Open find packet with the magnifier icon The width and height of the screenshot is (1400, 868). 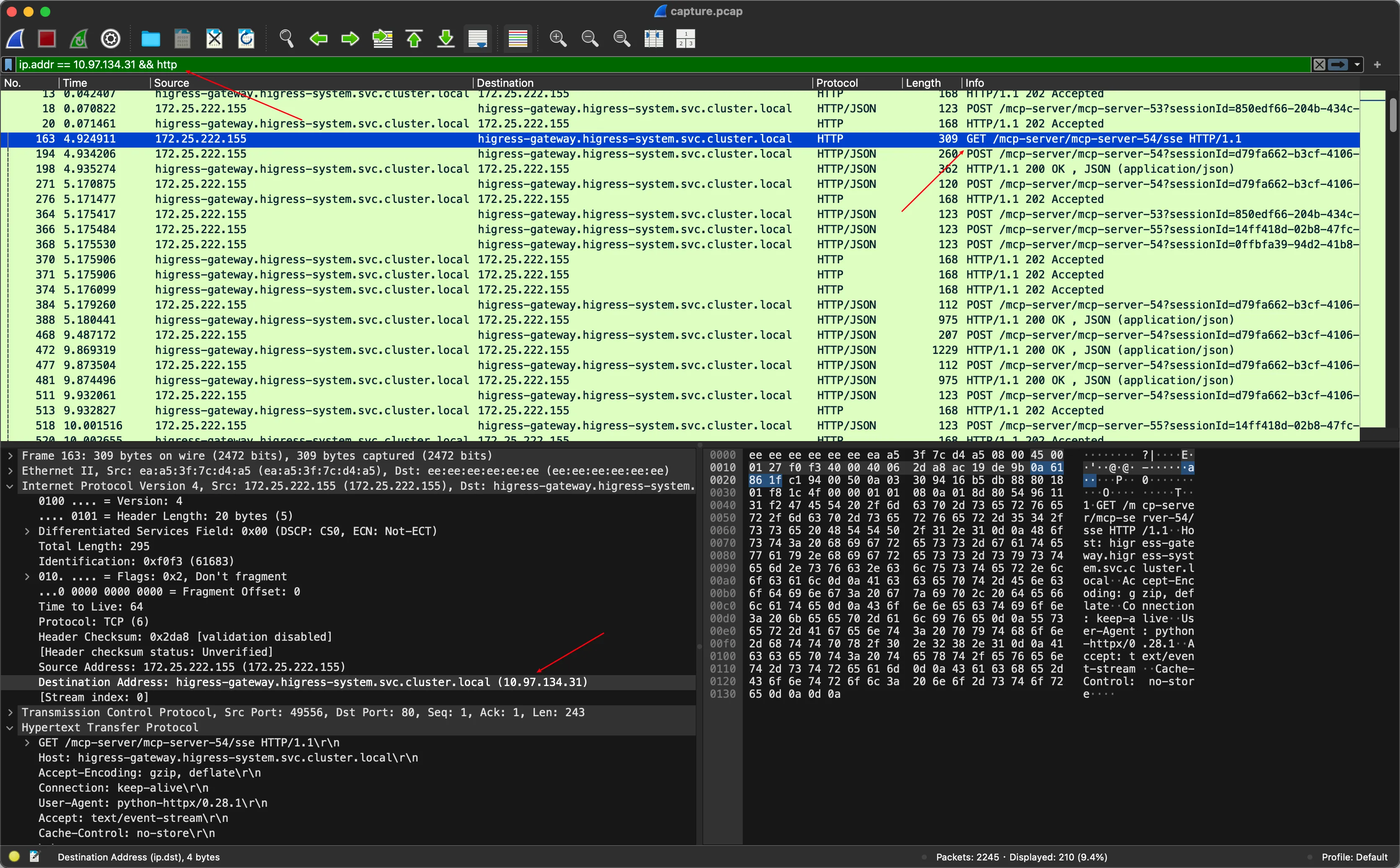(286, 39)
